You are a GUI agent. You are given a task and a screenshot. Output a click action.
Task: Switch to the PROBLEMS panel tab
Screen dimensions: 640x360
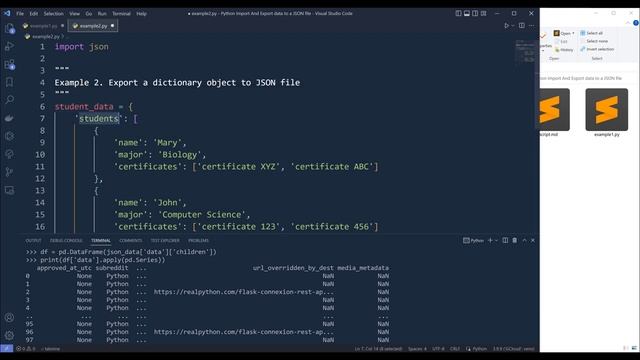pos(198,240)
